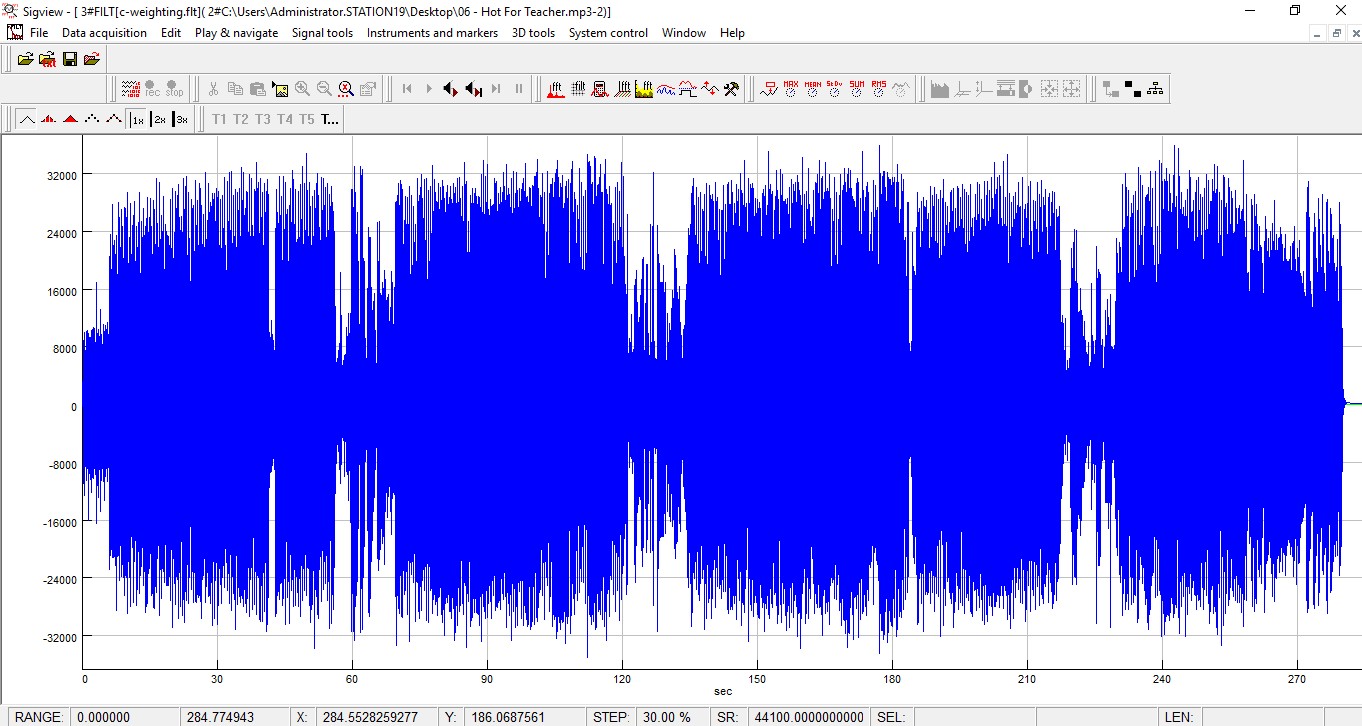Jump to signal start playback control
The image size is (1362, 726).
(407, 89)
